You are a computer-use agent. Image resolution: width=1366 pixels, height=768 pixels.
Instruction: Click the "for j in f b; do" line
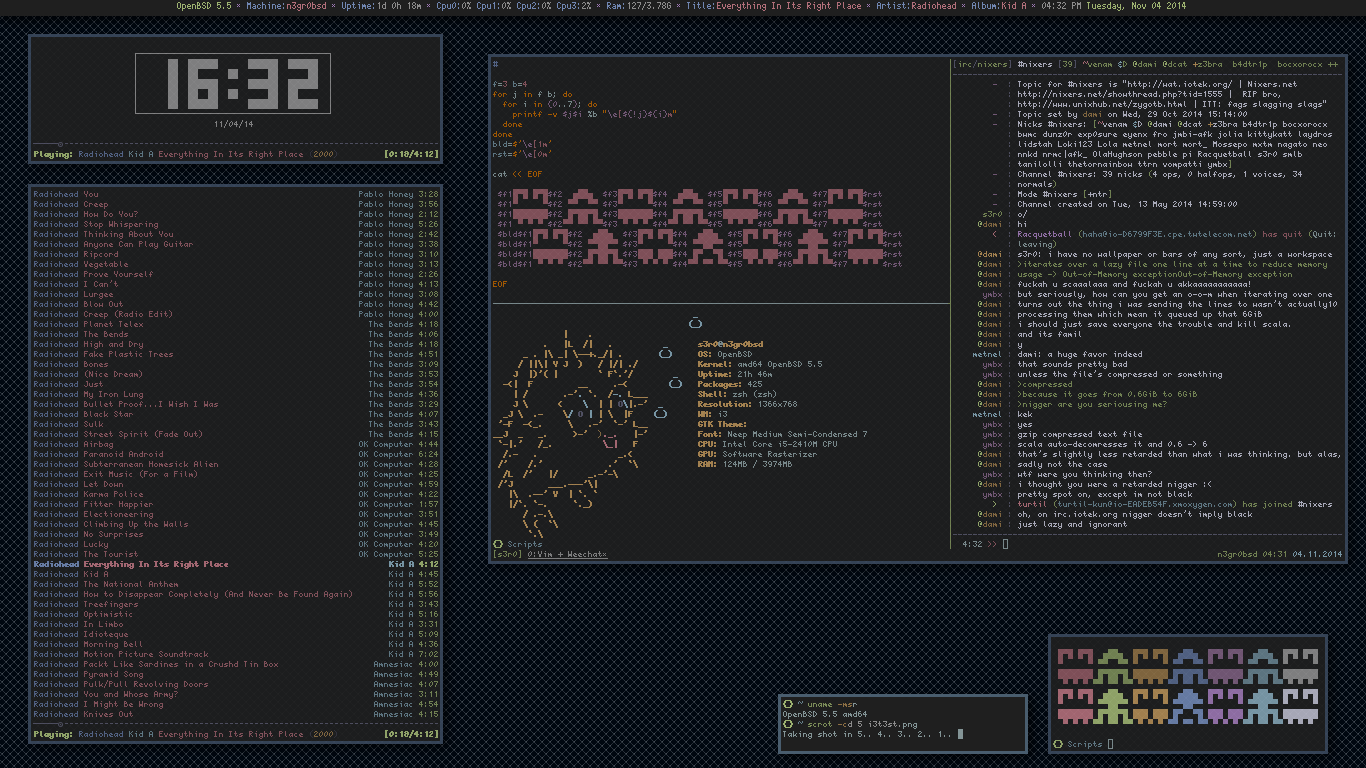[x=533, y=94]
